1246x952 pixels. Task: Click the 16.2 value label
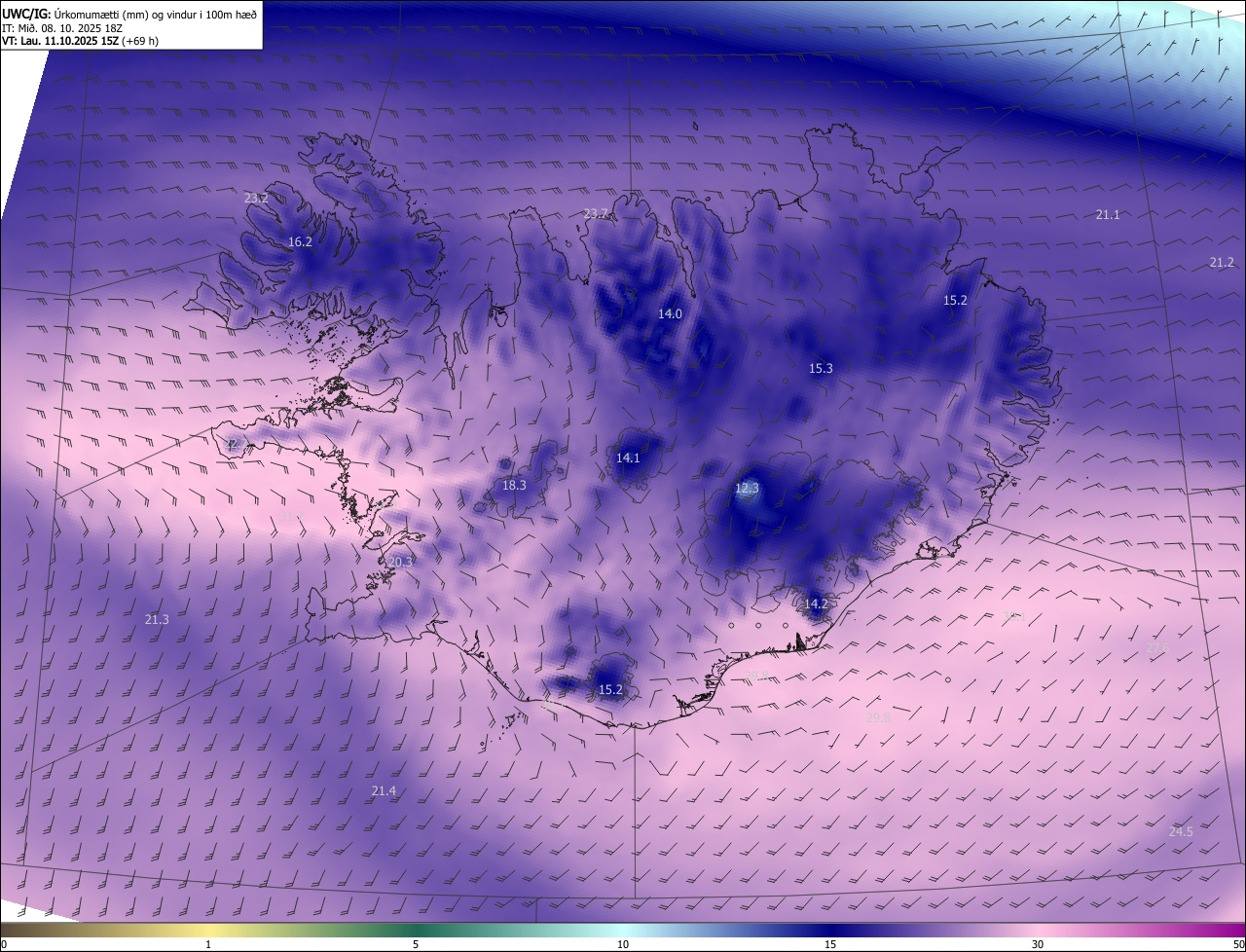tap(300, 241)
